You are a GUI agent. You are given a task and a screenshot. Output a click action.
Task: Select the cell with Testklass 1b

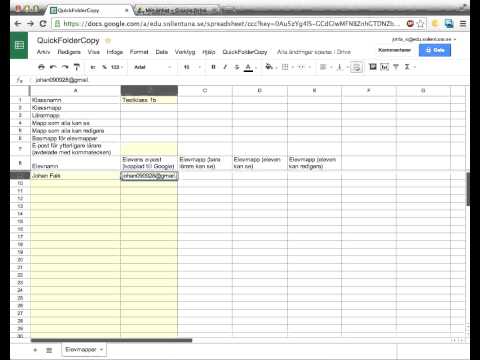pos(149,100)
